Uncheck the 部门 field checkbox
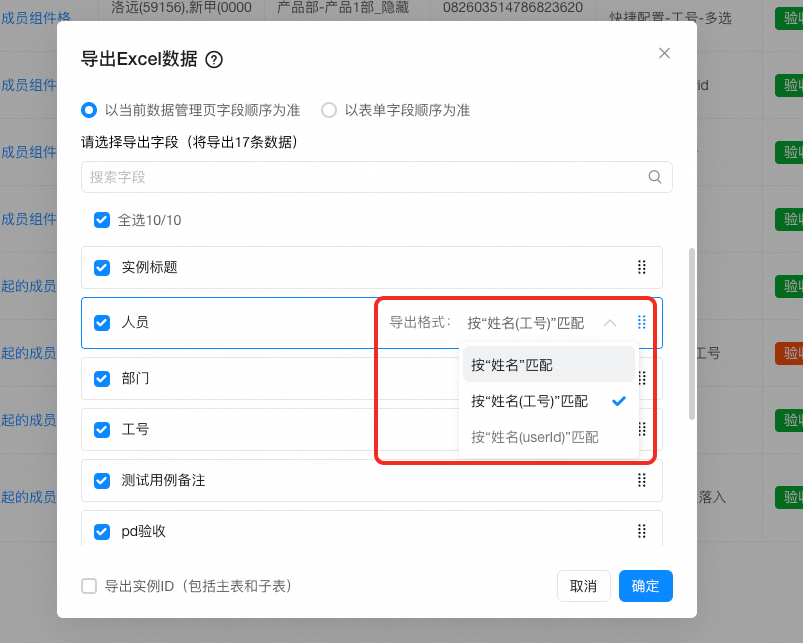Screen dimensions: 803x643 (102, 378)
